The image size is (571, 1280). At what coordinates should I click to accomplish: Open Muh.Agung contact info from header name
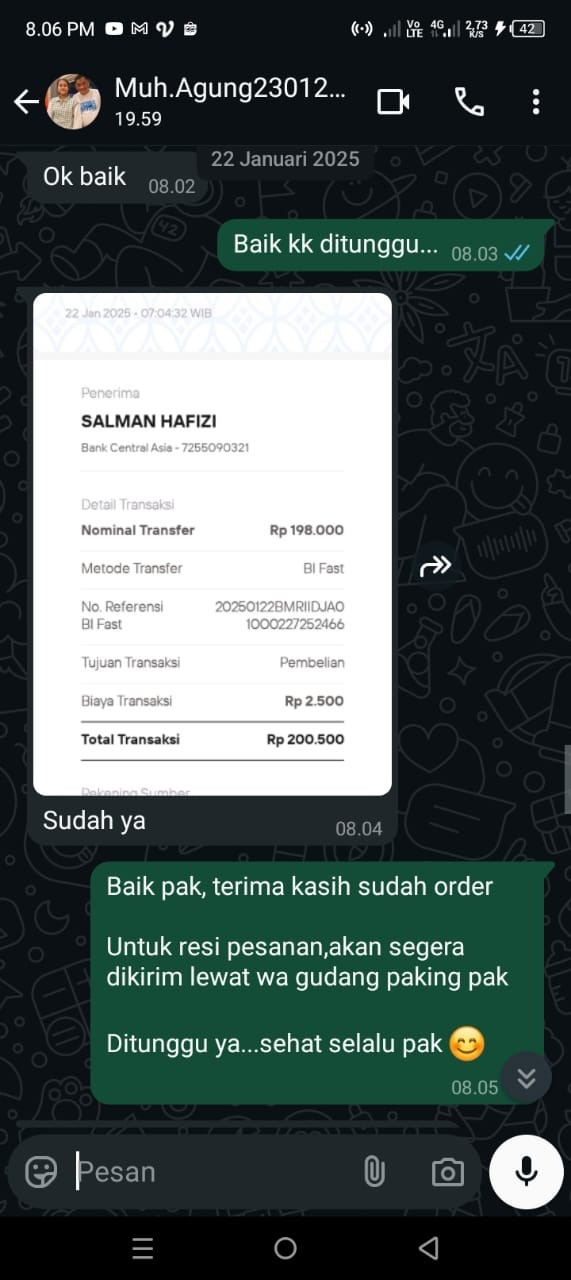point(230,88)
